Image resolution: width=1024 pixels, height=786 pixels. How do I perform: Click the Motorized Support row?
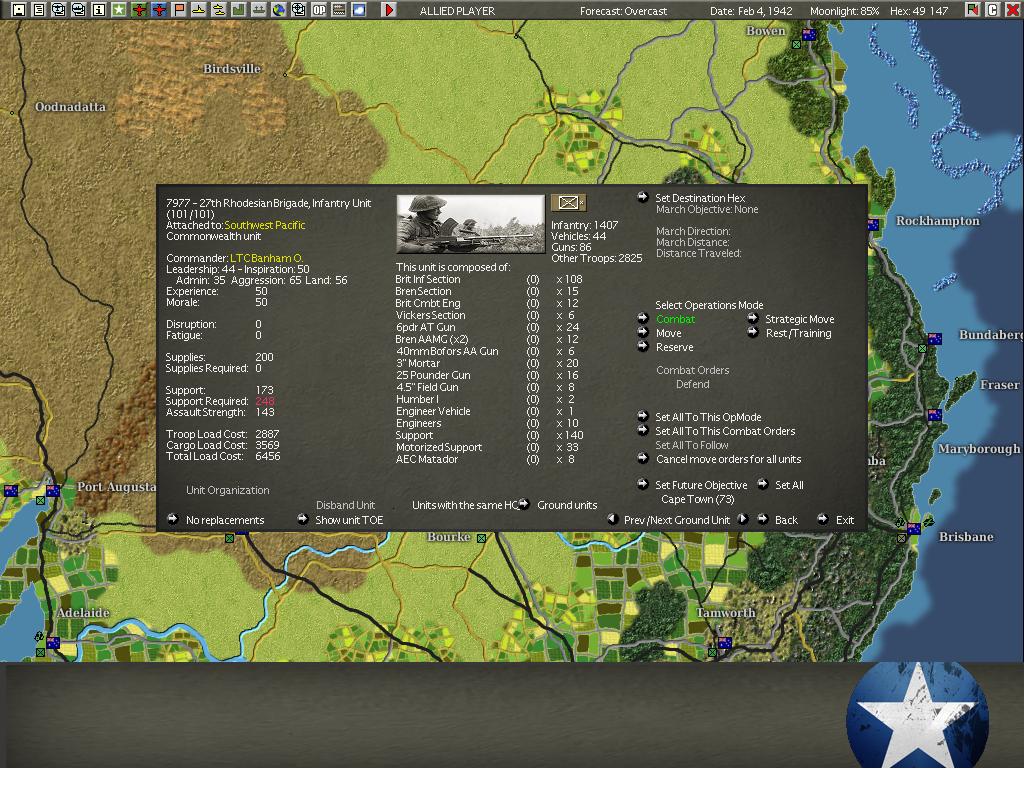pos(487,448)
